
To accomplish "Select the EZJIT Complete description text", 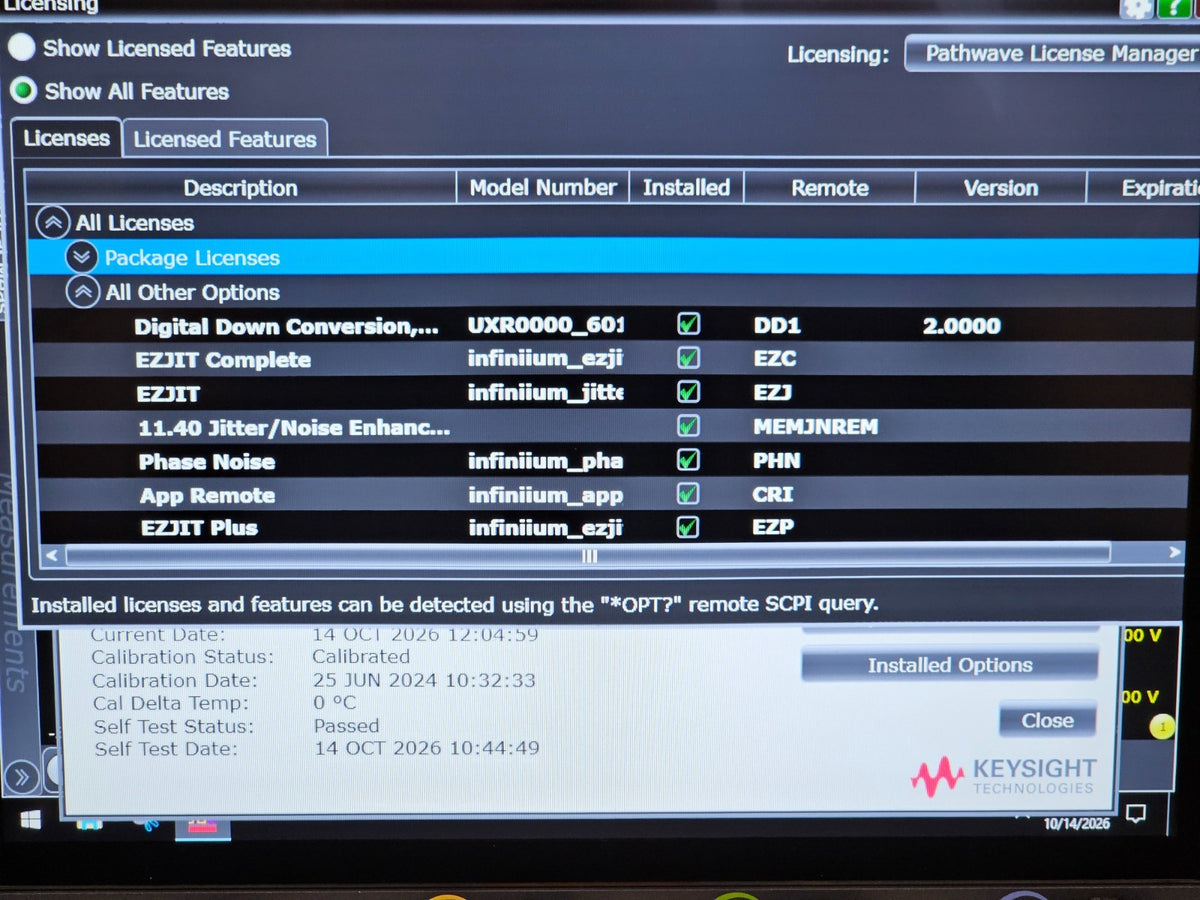I will [223, 359].
